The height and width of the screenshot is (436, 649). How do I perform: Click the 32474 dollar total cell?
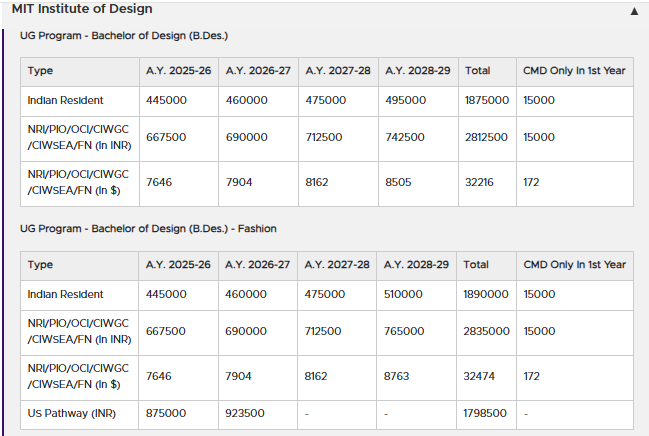[x=479, y=377]
